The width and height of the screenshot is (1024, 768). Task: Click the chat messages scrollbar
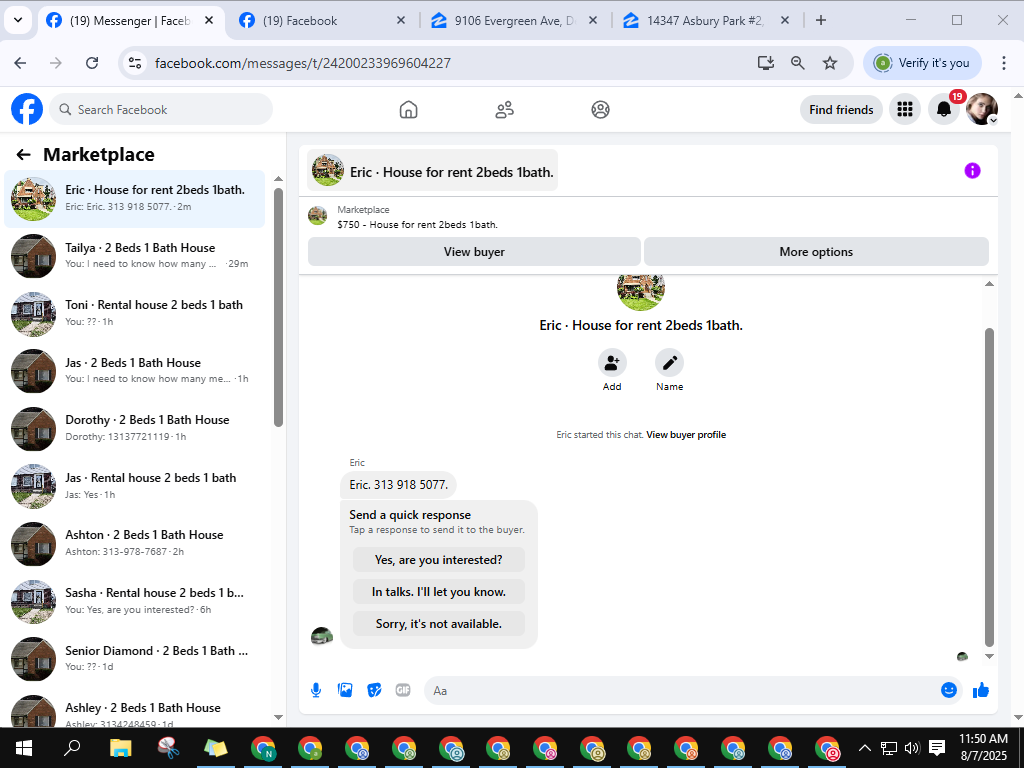point(989,487)
